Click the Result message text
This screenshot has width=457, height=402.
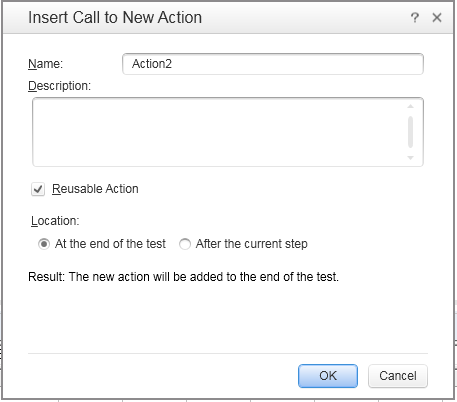point(183,277)
